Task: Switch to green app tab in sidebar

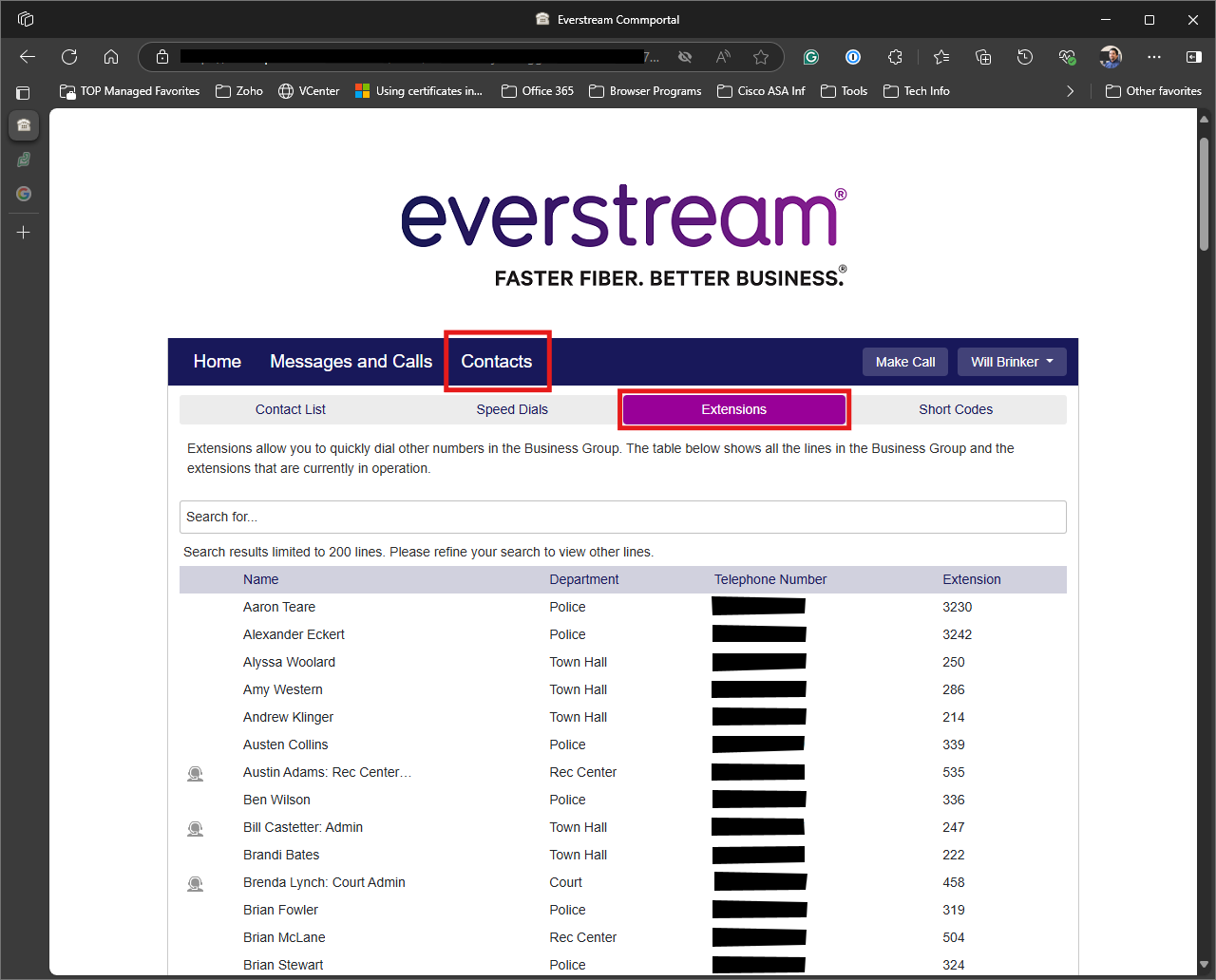Action: [24, 160]
